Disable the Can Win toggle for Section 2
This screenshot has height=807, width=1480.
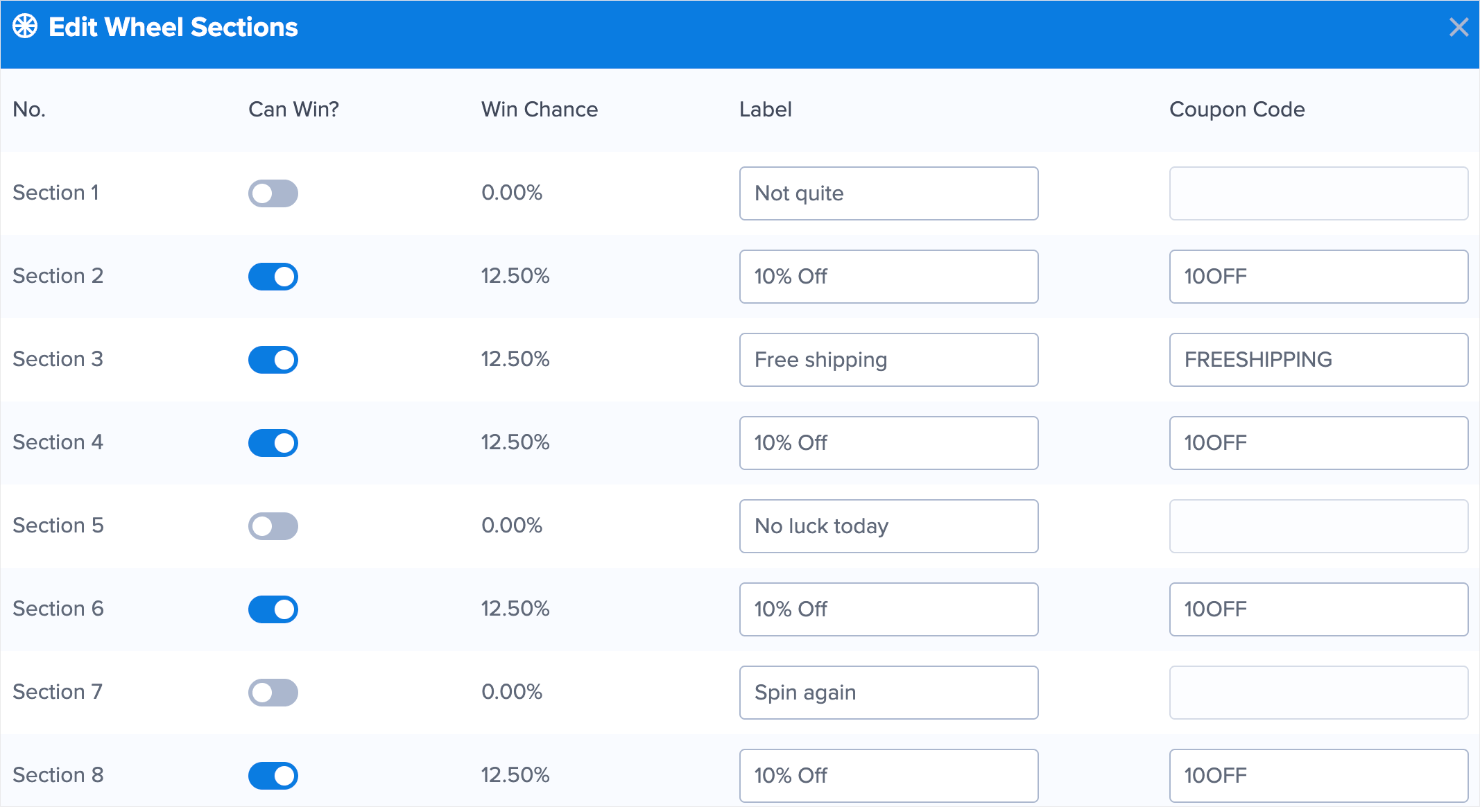273,277
